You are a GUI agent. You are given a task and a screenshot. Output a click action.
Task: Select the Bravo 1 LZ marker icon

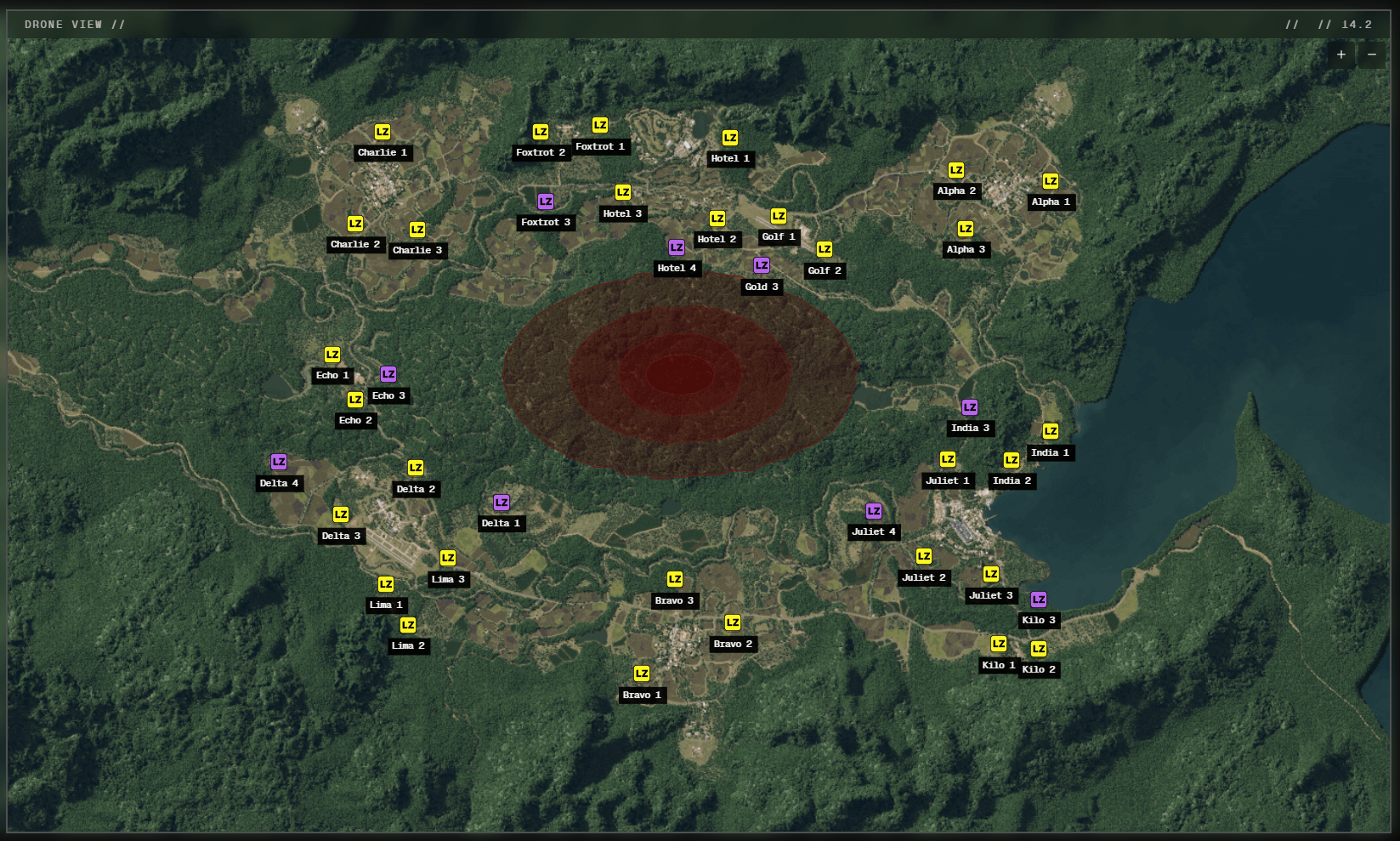(x=642, y=673)
